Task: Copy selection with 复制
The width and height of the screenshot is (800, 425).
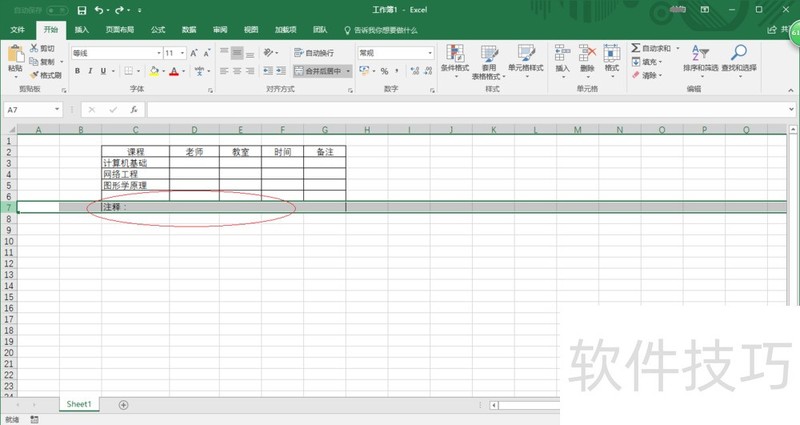Action: pos(42,62)
